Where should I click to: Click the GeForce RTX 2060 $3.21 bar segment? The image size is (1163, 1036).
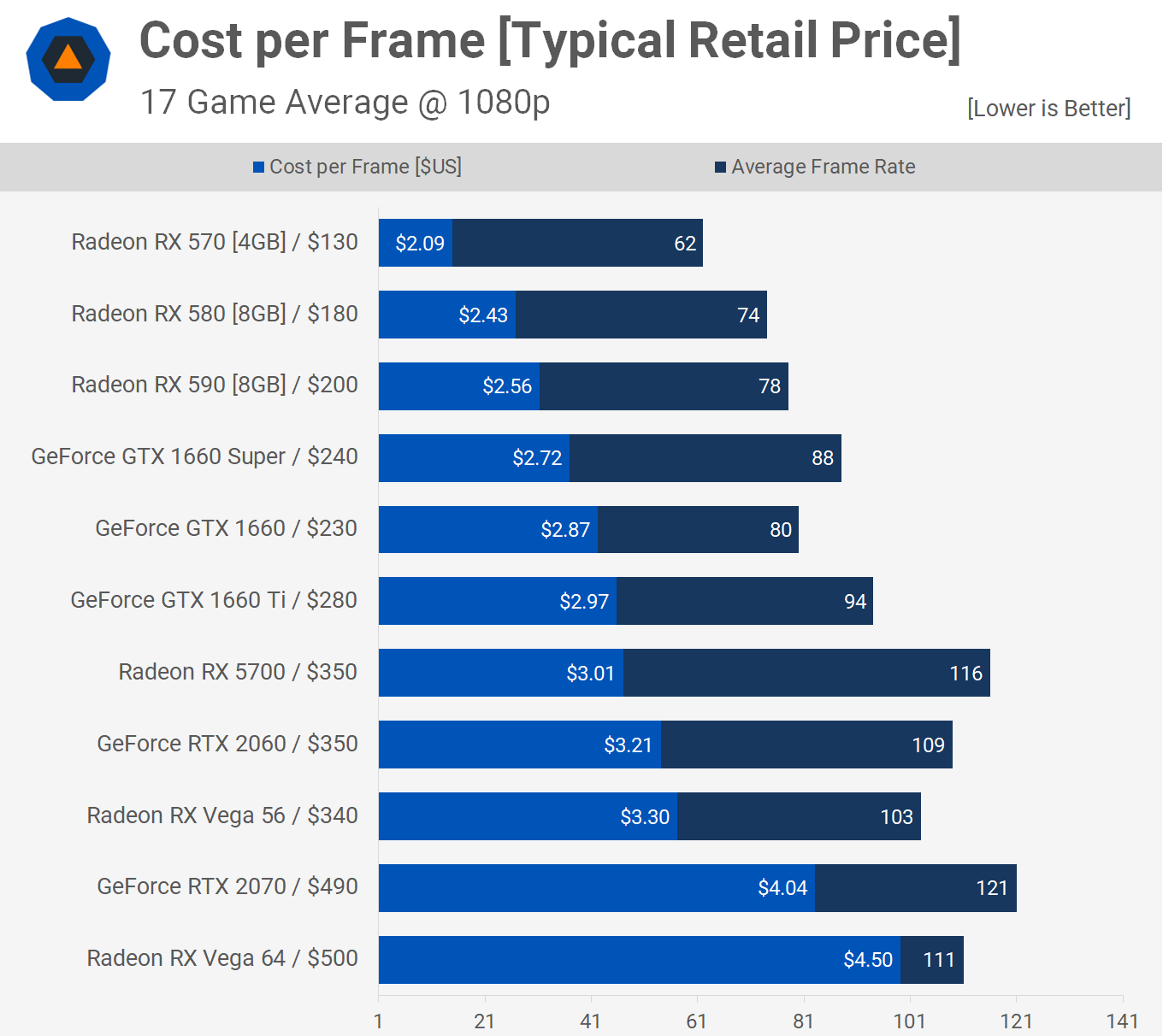(x=520, y=745)
